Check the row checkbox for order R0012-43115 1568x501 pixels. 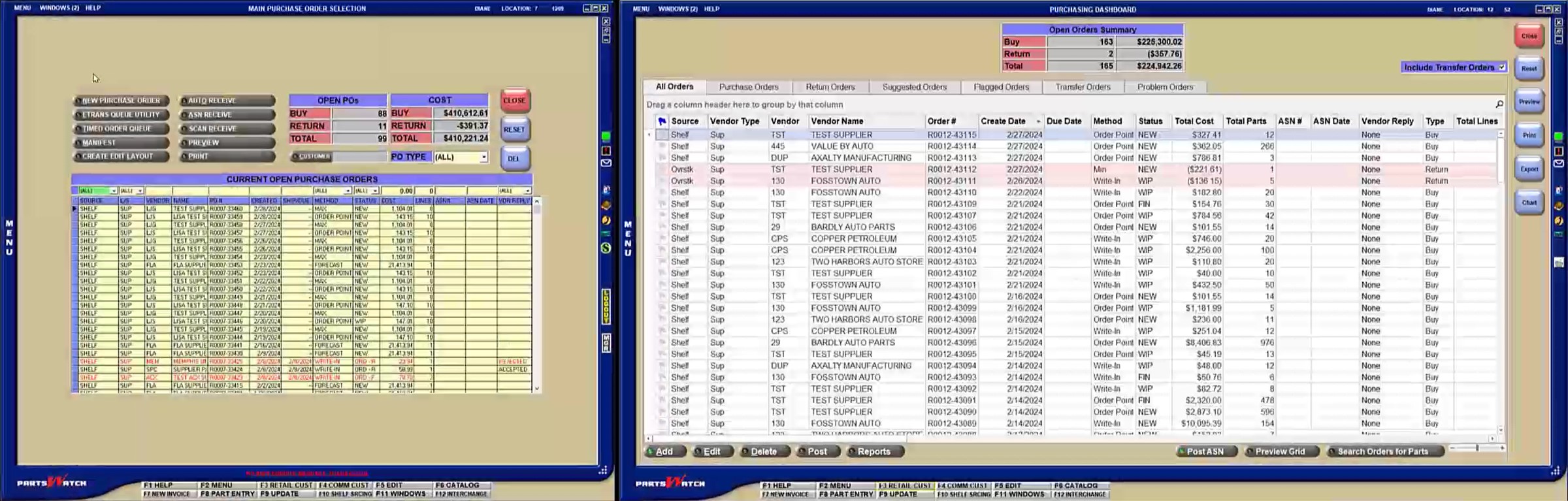662,135
